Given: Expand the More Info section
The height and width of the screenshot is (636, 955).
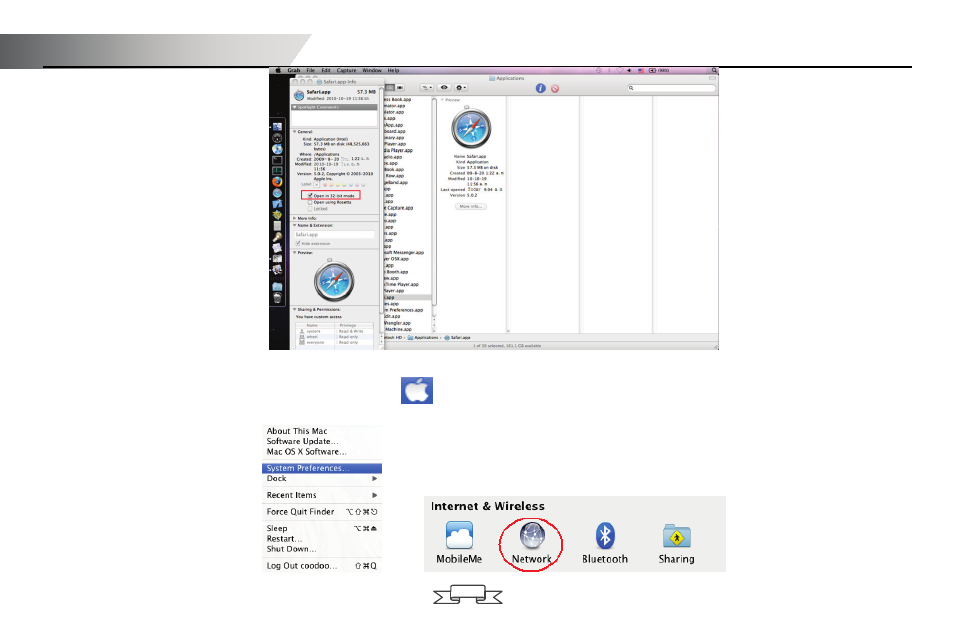Looking at the screenshot, I should [x=295, y=218].
